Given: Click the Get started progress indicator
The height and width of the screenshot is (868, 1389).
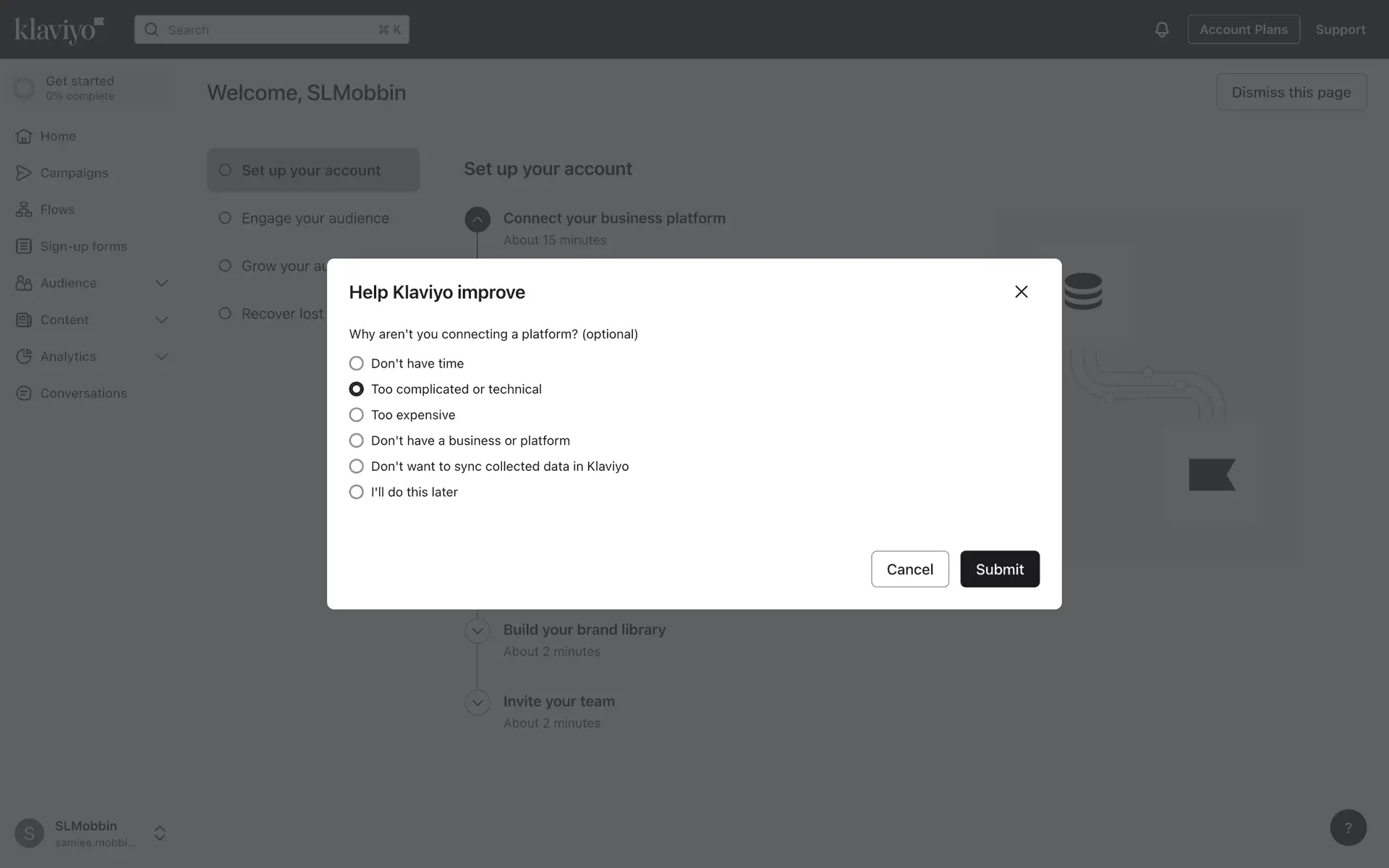Looking at the screenshot, I should tap(25, 88).
